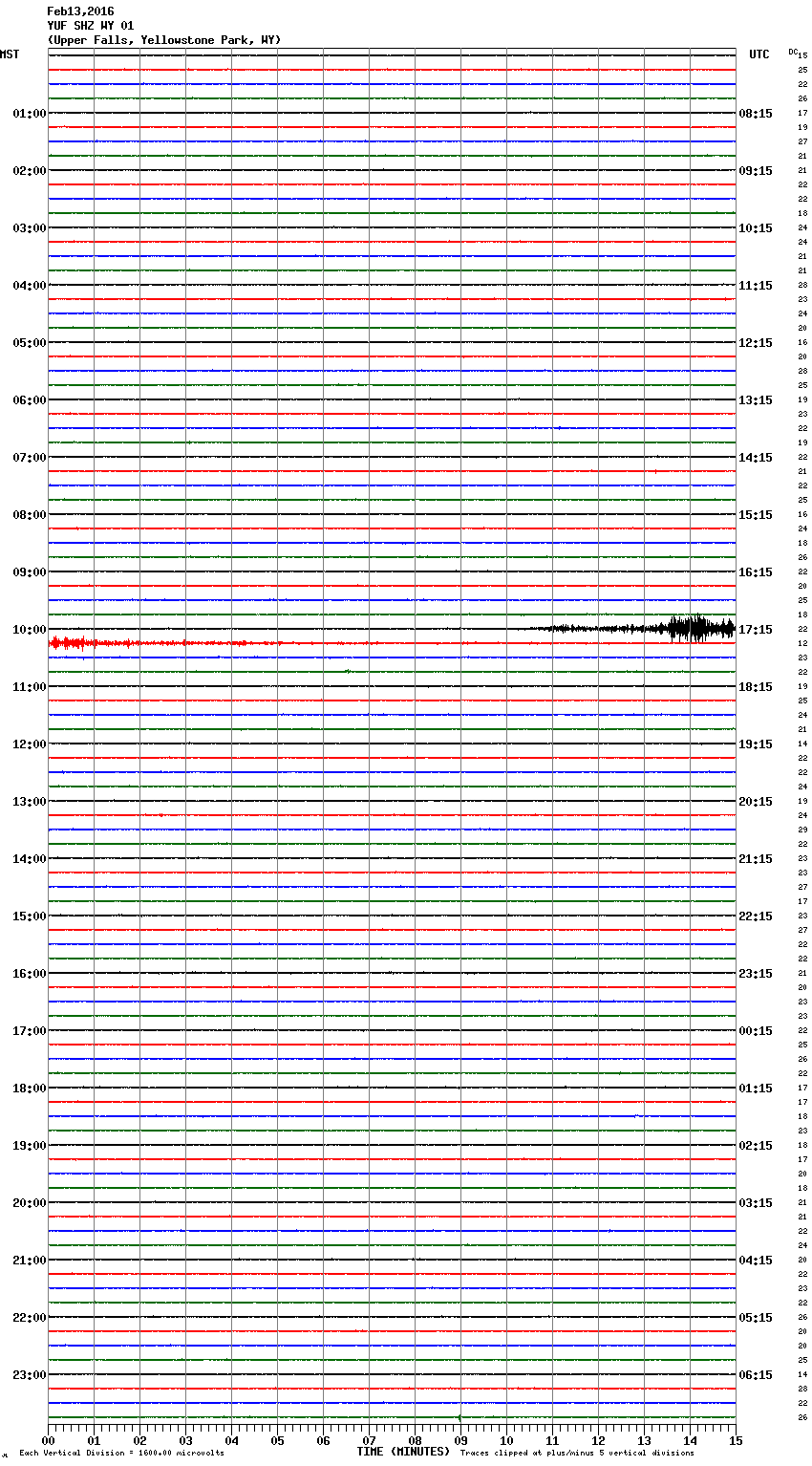Click the 15:15 UTC label
Viewport: 812px width, 1466px height.
click(756, 515)
